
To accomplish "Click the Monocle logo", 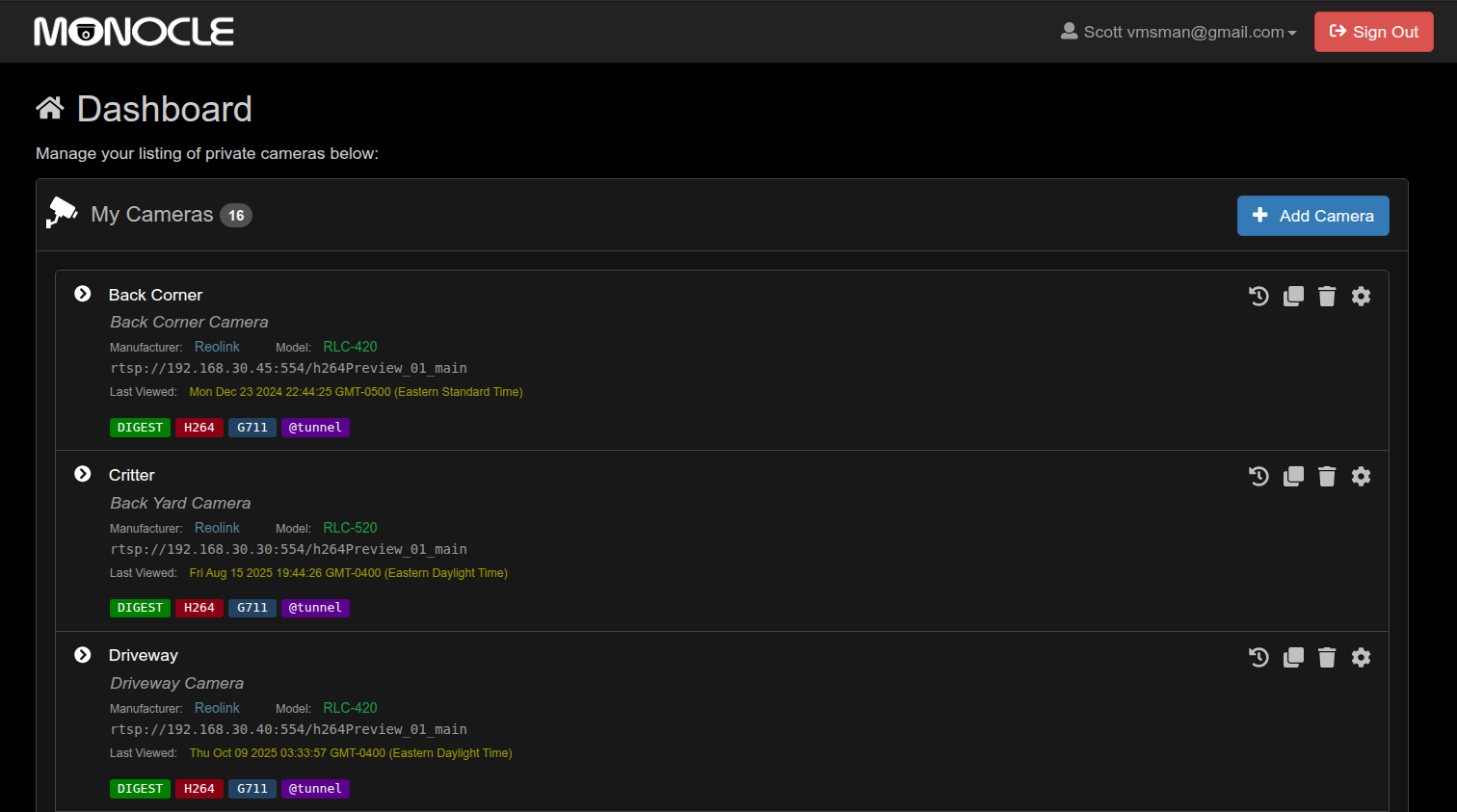I will [x=134, y=32].
